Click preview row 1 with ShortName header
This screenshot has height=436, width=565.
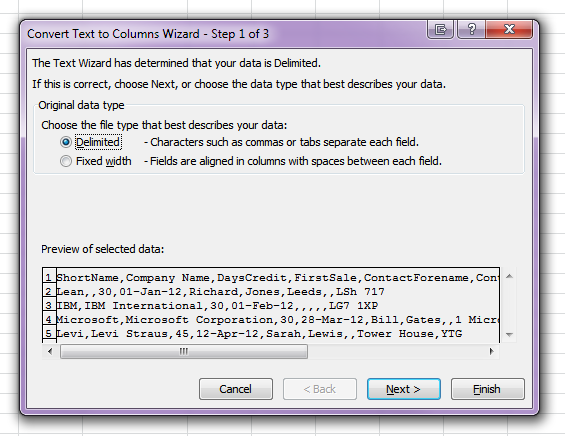pos(271,277)
